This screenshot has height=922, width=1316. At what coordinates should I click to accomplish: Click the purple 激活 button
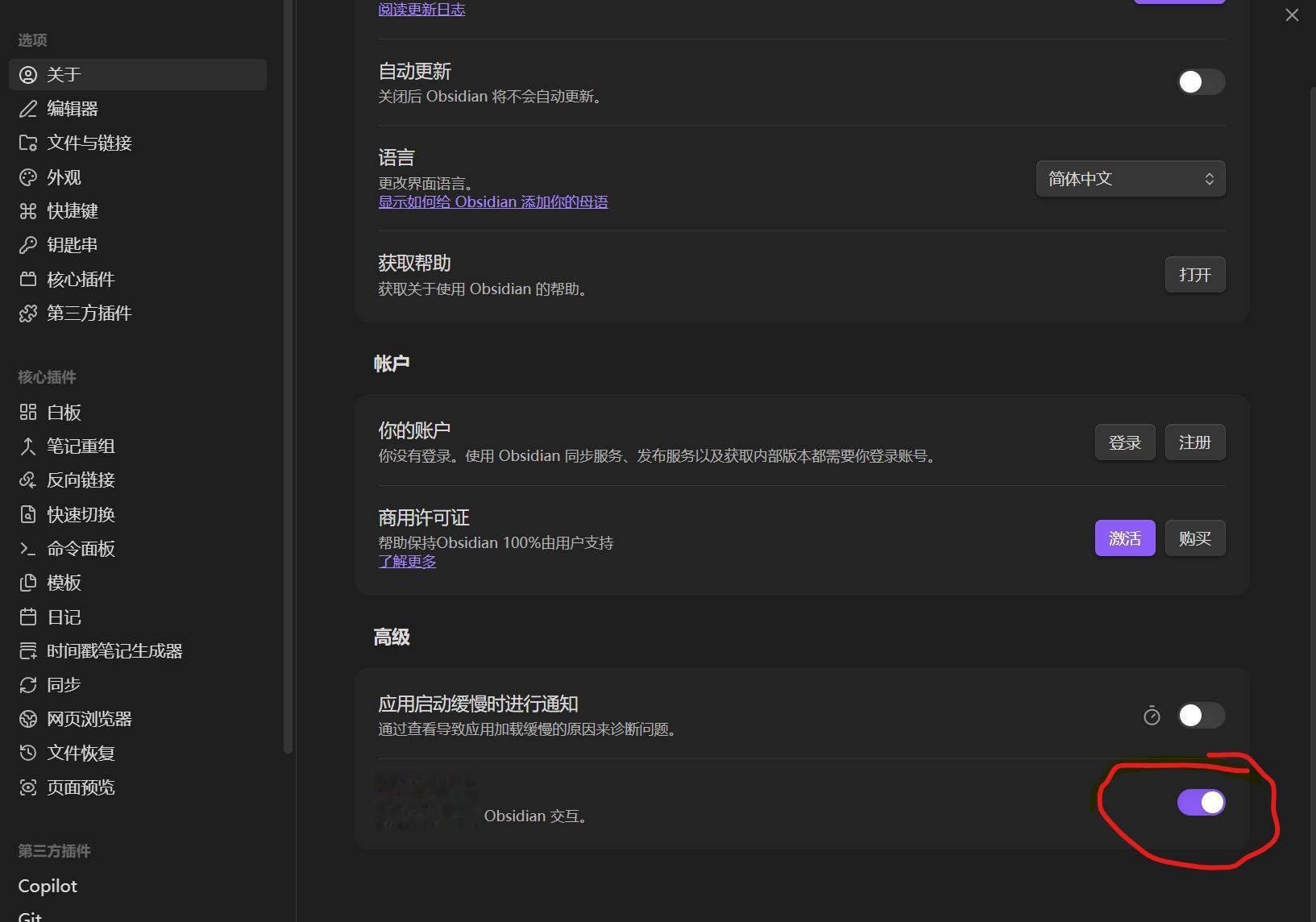1125,538
